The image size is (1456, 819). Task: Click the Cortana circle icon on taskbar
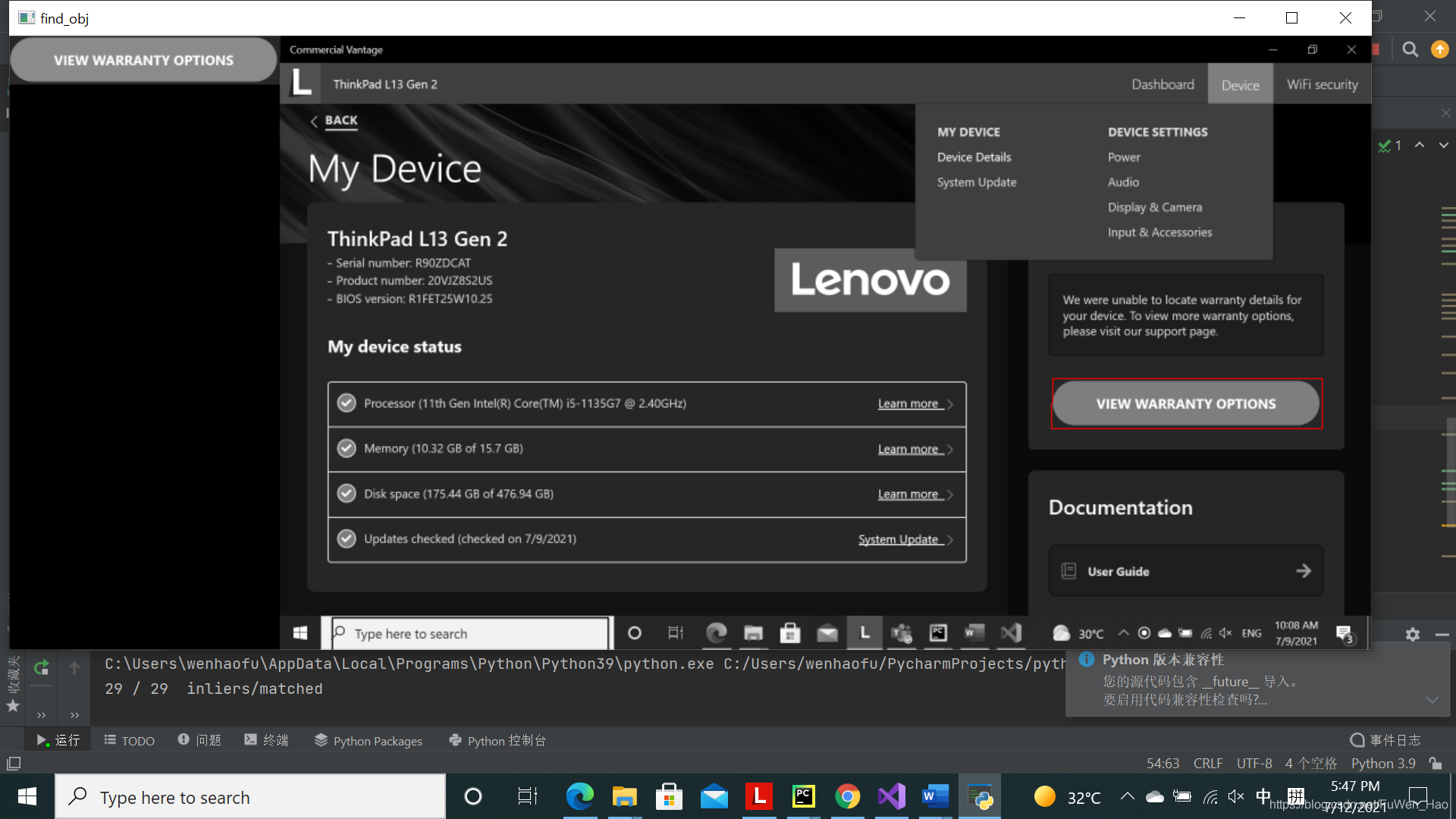point(473,796)
